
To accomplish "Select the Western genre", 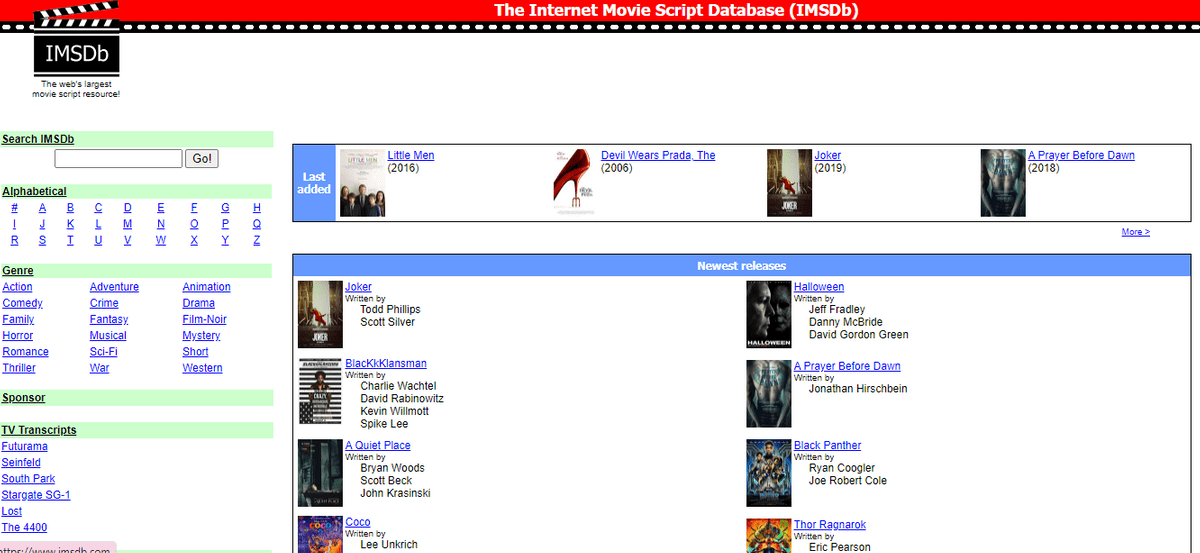I will point(203,367).
